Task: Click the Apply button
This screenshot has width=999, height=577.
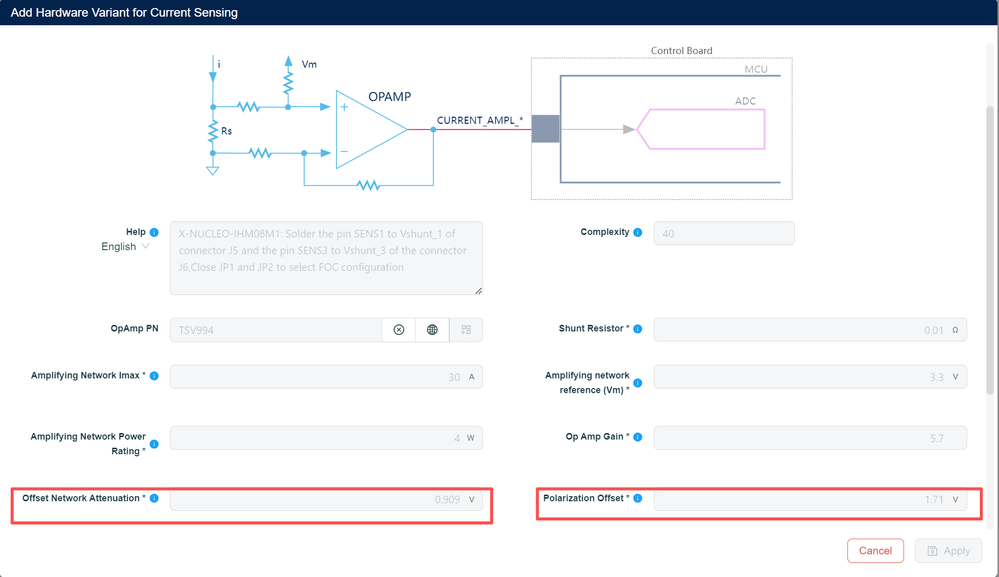Action: [x=948, y=551]
